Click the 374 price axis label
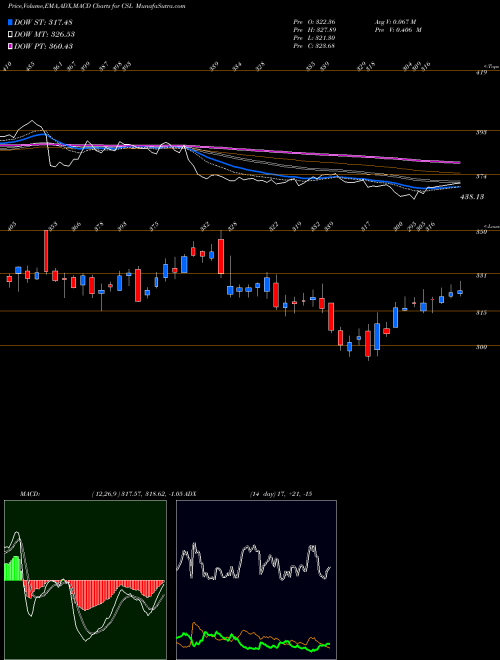Viewport: 500px width, 660px height. tap(481, 177)
